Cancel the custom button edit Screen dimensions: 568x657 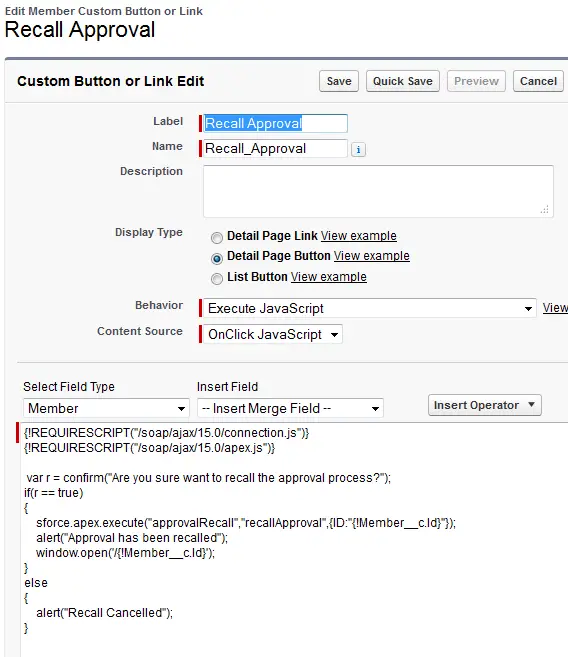[x=538, y=81]
